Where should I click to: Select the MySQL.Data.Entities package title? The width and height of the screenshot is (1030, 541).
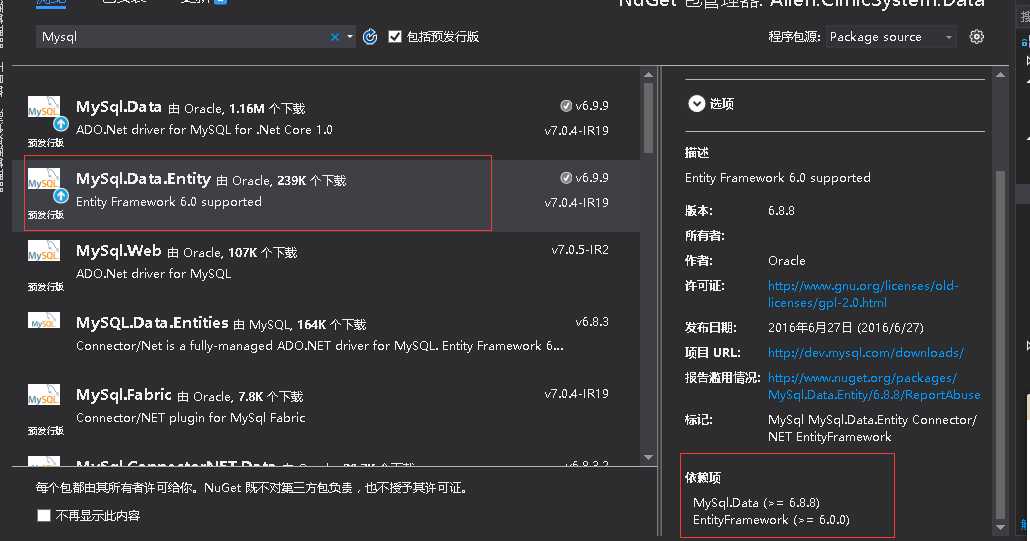[152, 323]
